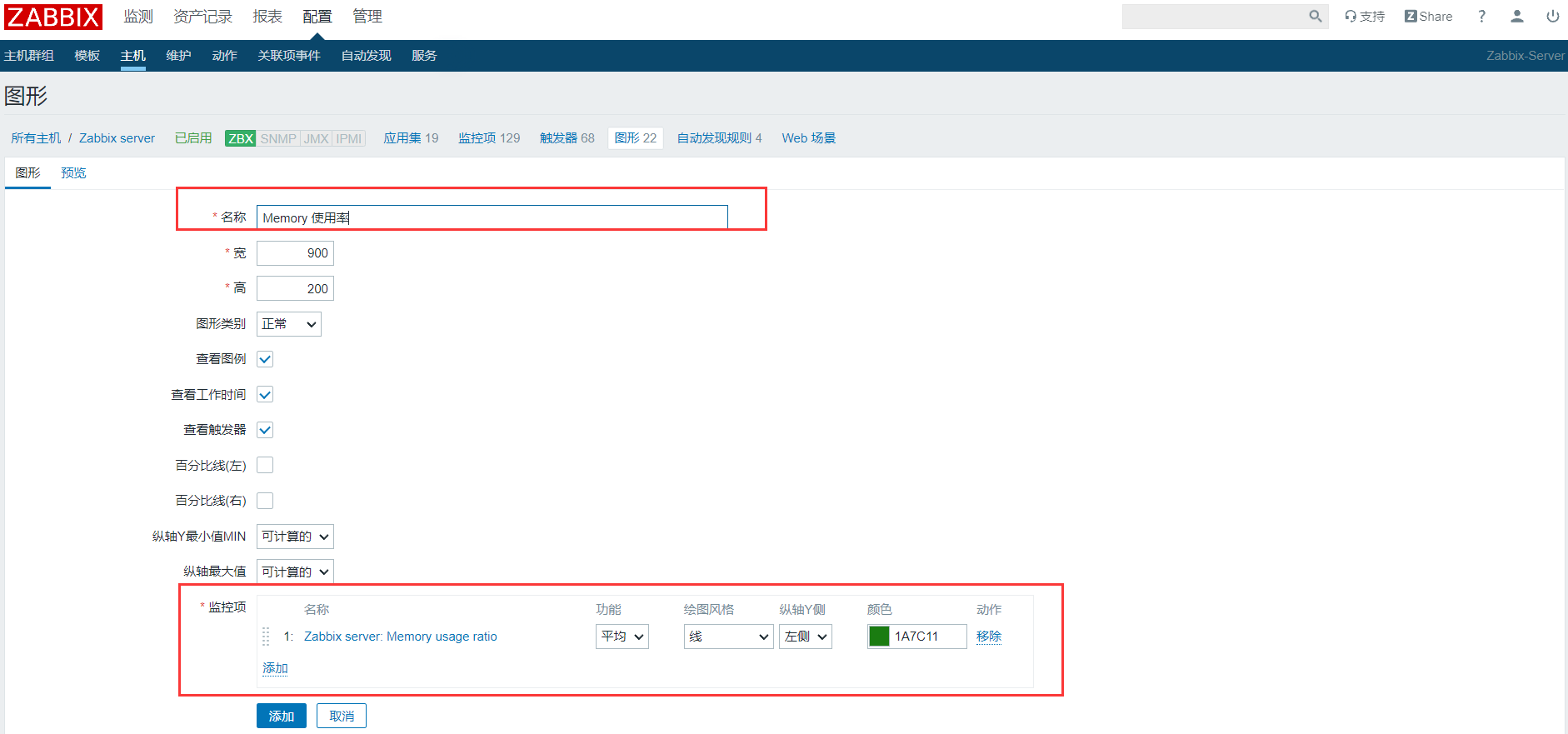The width and height of the screenshot is (1568, 734).
Task: Open the 监测 top menu
Action: 138,17
